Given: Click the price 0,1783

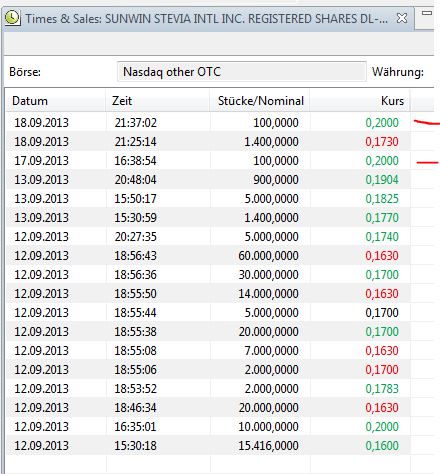Looking at the screenshot, I should point(382,389).
